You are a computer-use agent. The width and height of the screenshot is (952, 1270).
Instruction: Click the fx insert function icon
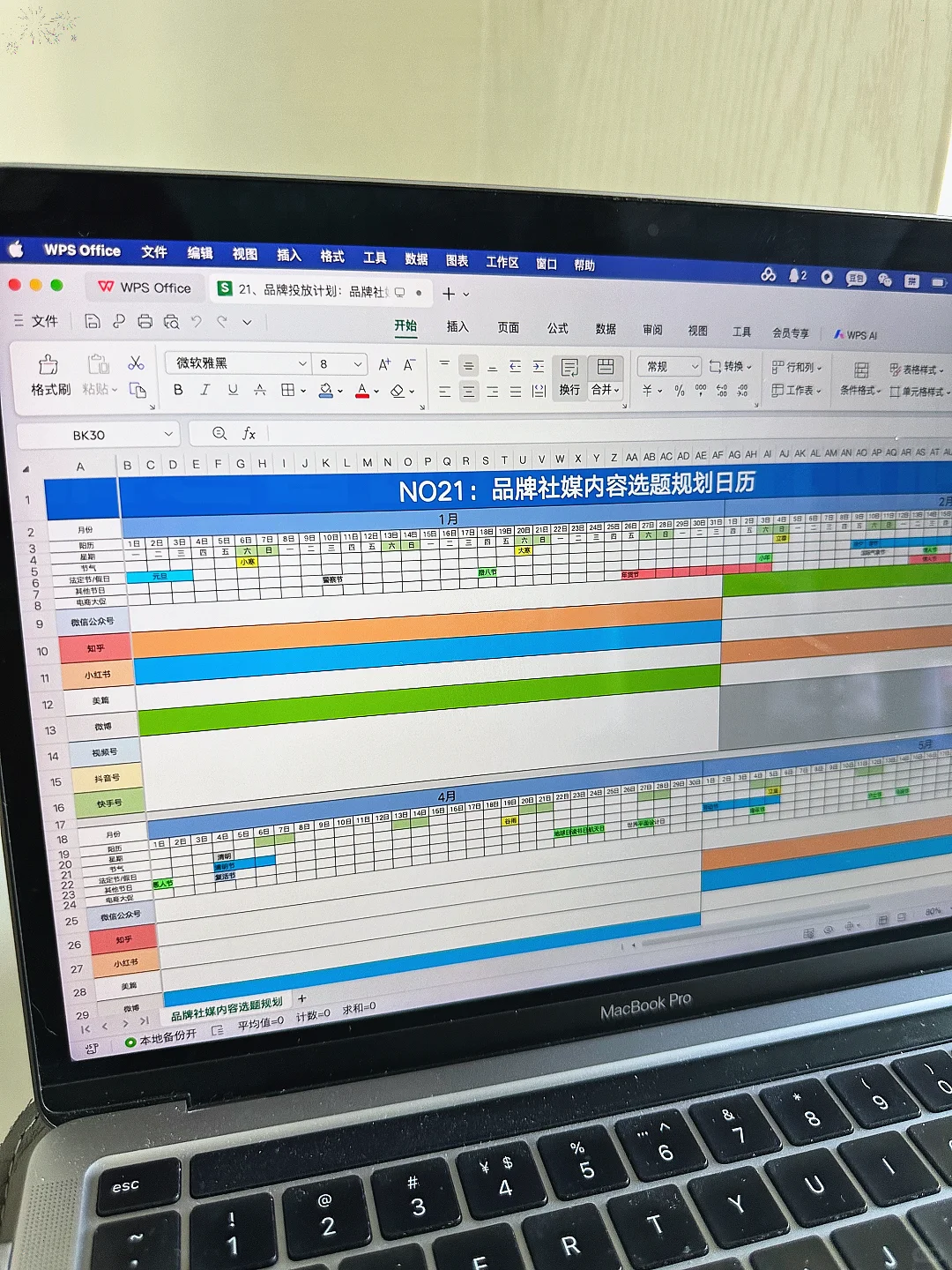[249, 433]
